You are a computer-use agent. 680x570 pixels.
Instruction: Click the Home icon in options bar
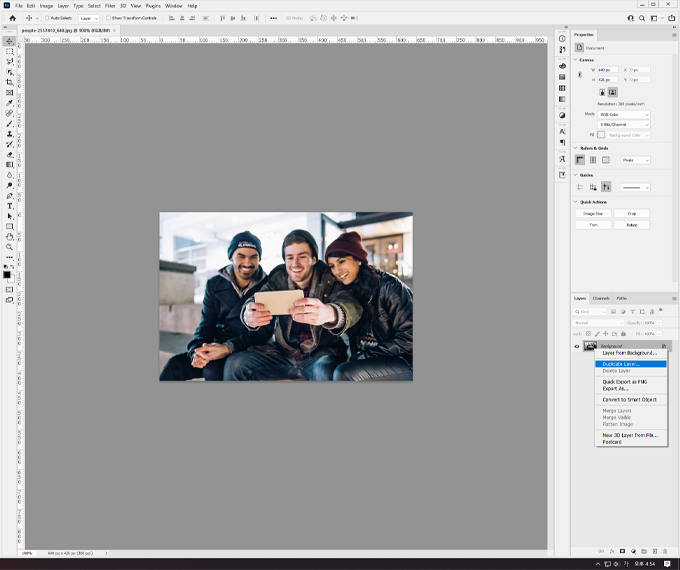pyautogui.click(x=12, y=18)
